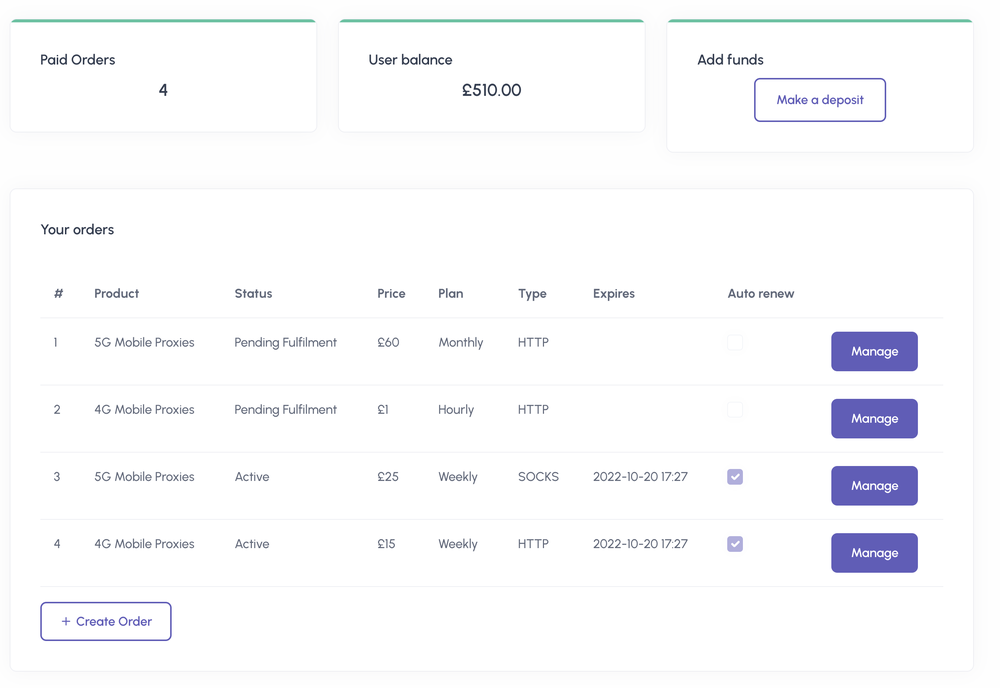Click the £60 Monthly order row product name
Viewport: 1000px width, 688px height.
(x=144, y=342)
